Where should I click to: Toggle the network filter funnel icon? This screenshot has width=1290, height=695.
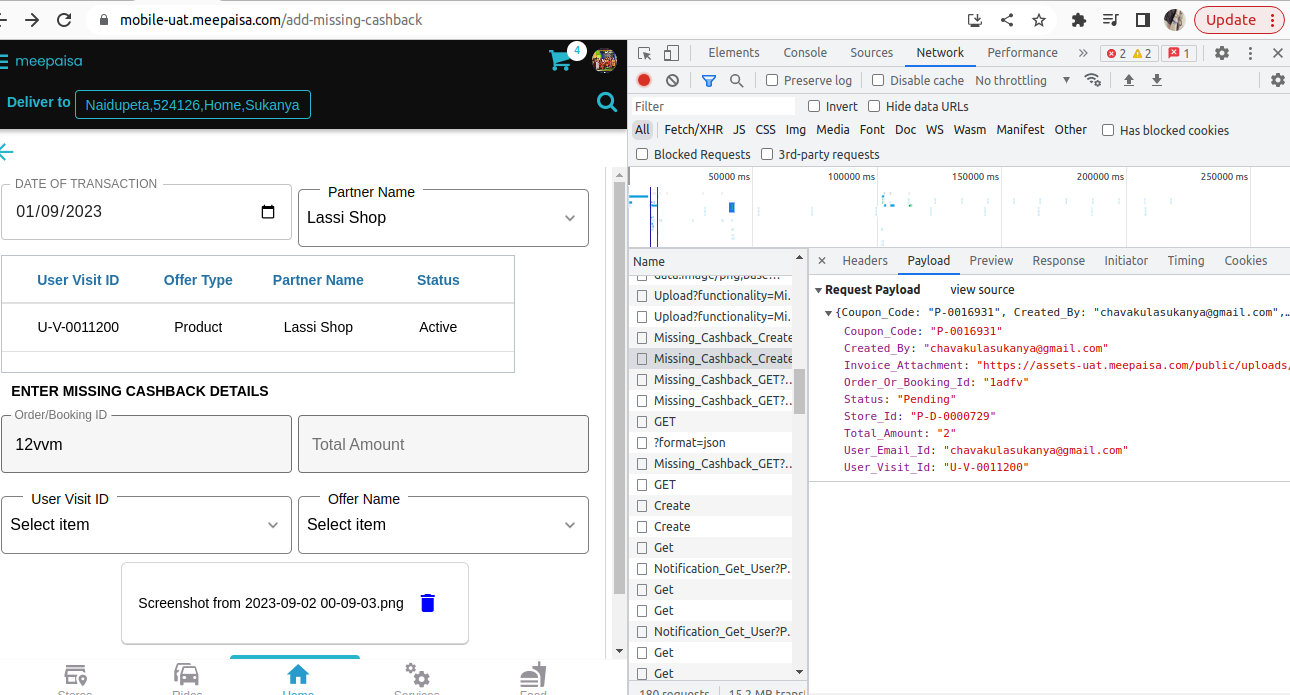tap(709, 80)
